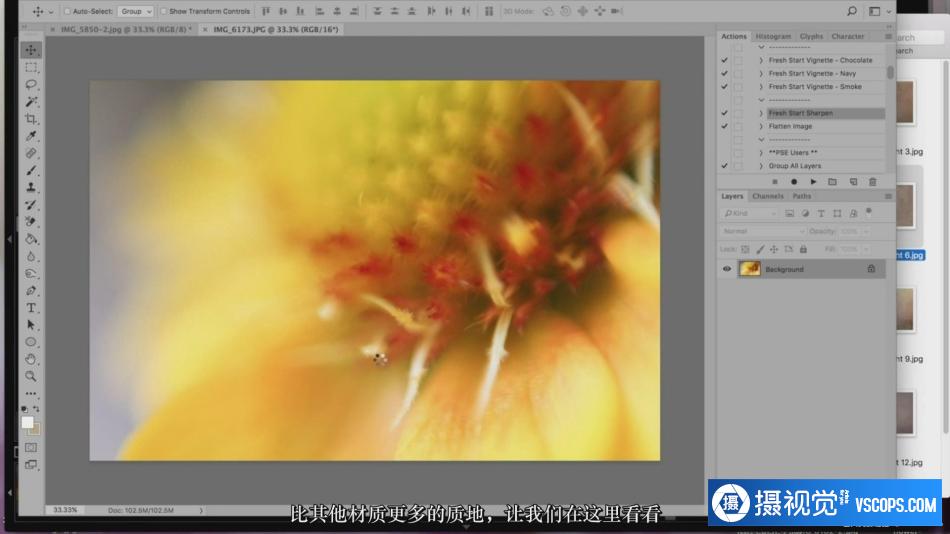This screenshot has height=534, width=950.
Task: Open the layer Kind filter dropdown
Action: pyautogui.click(x=750, y=213)
